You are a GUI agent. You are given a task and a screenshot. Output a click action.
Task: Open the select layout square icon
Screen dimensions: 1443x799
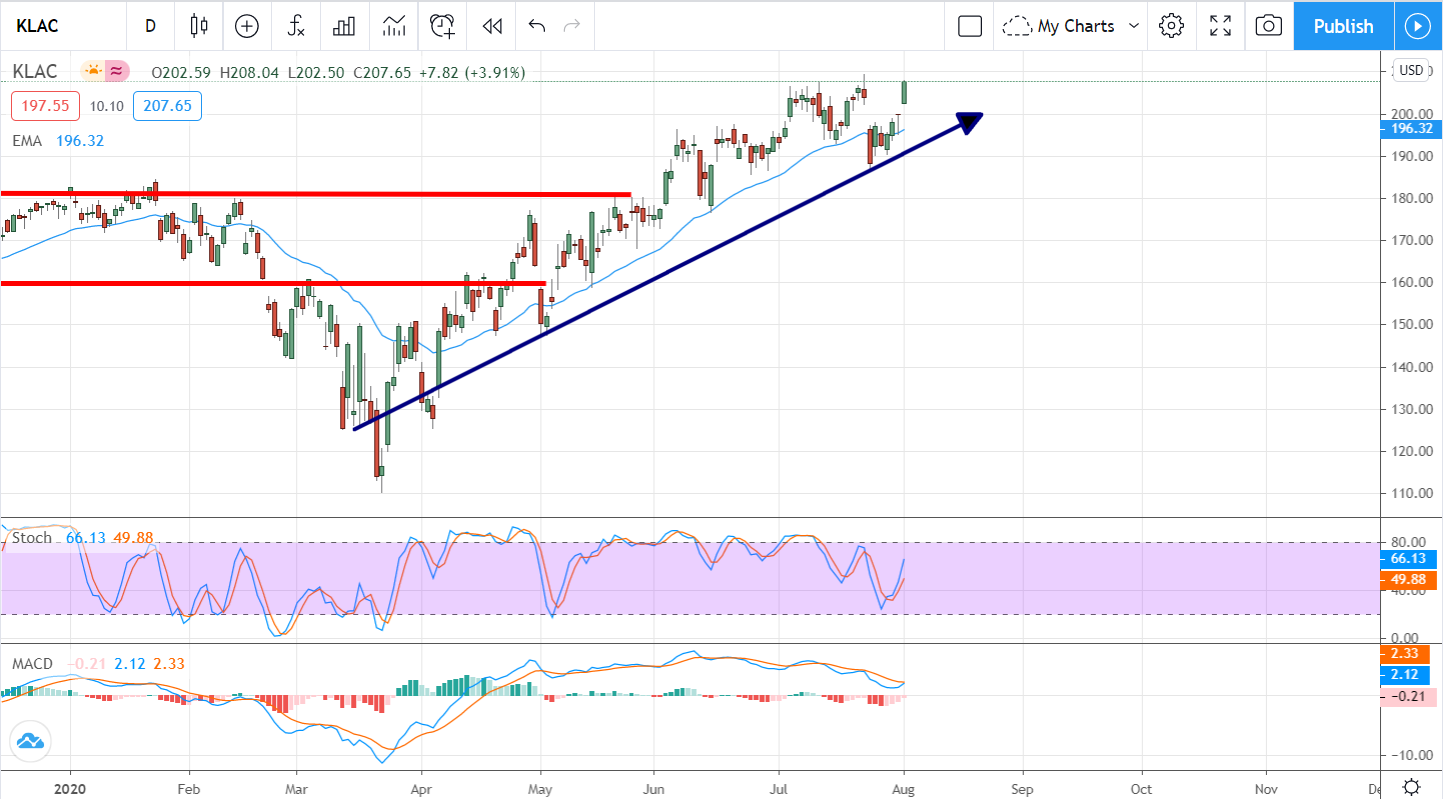pos(970,26)
